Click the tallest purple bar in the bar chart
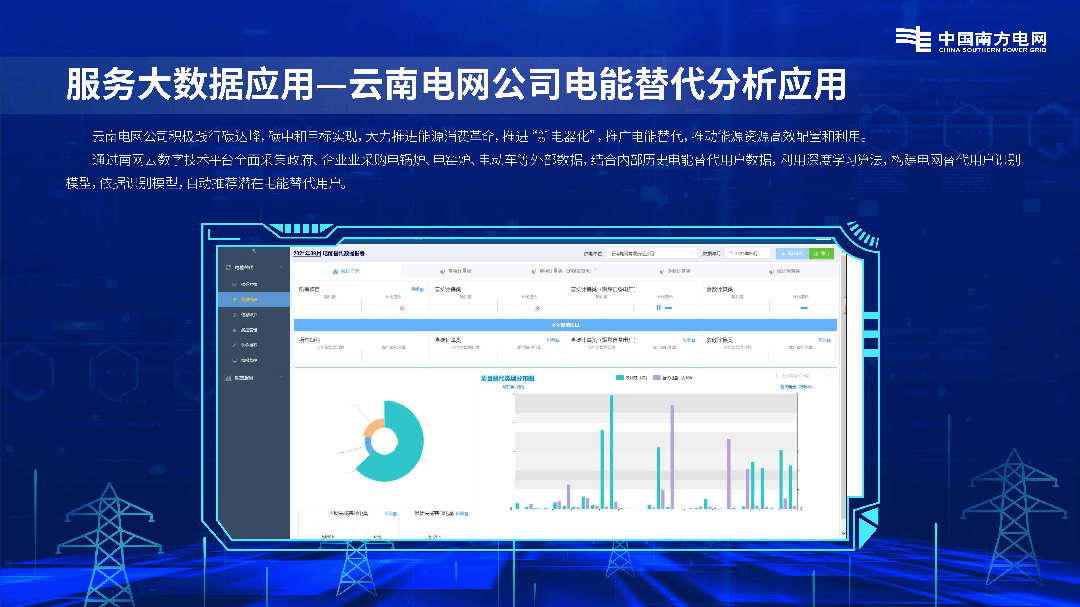 click(672, 457)
